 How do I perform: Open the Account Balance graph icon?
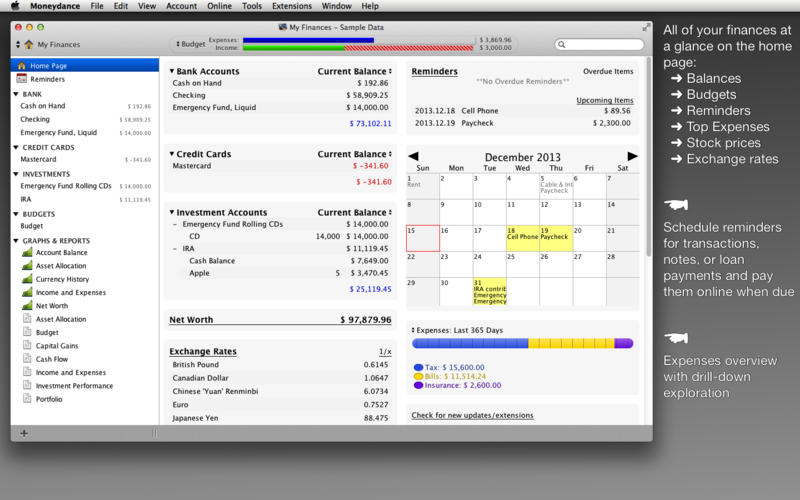pos(28,252)
